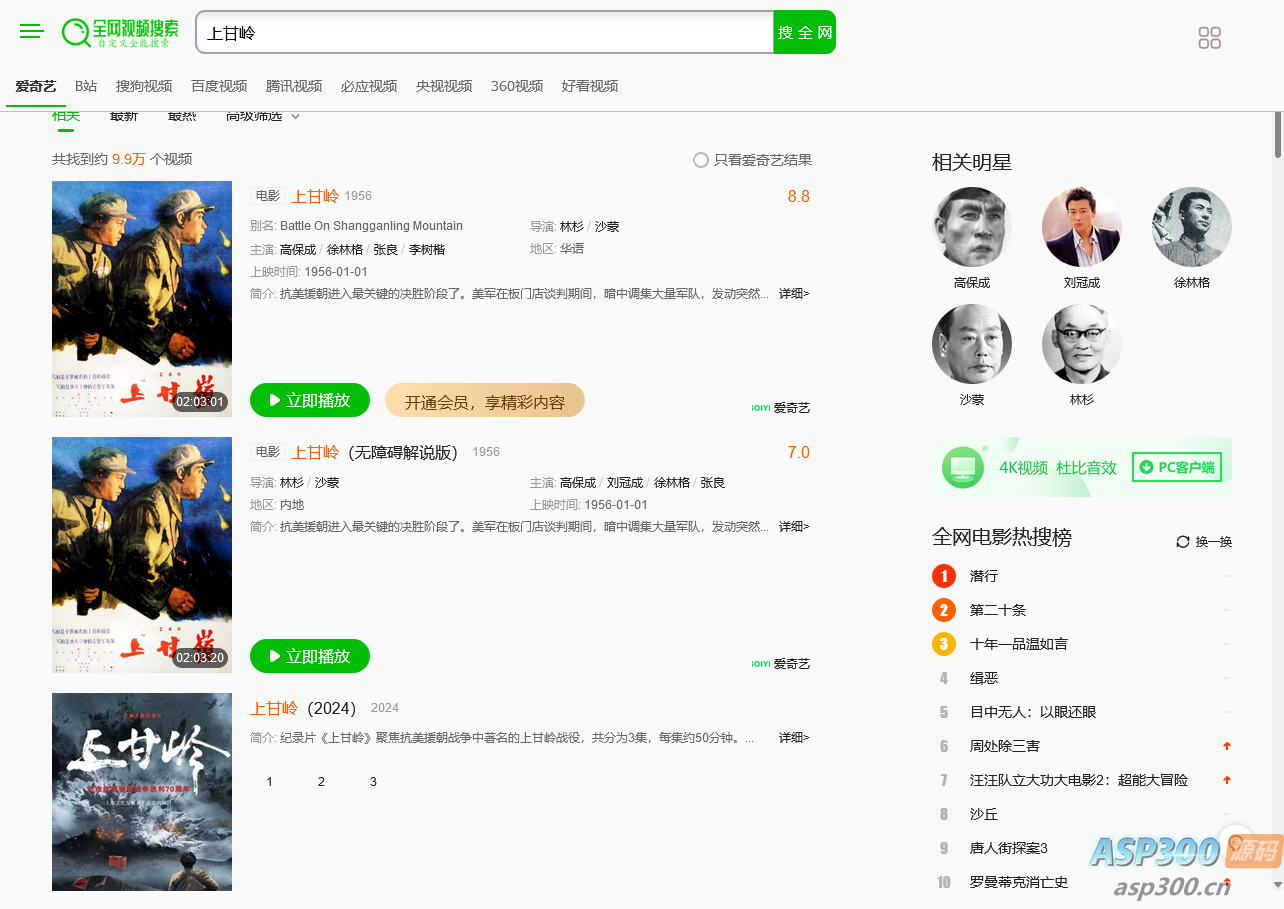The image size is (1284, 909).
Task: Click 林杉 star avatar
Action: point(1082,344)
